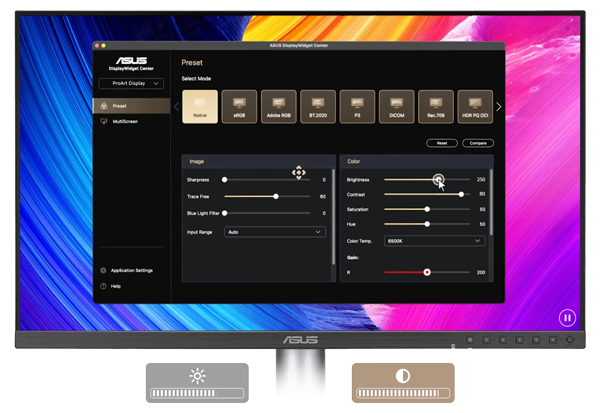Click the Application Settings gear icon
This screenshot has height=413, width=600.
(x=103, y=271)
